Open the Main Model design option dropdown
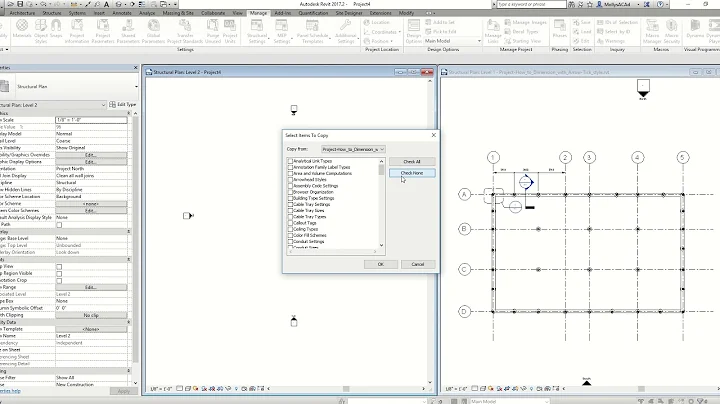 452,41
